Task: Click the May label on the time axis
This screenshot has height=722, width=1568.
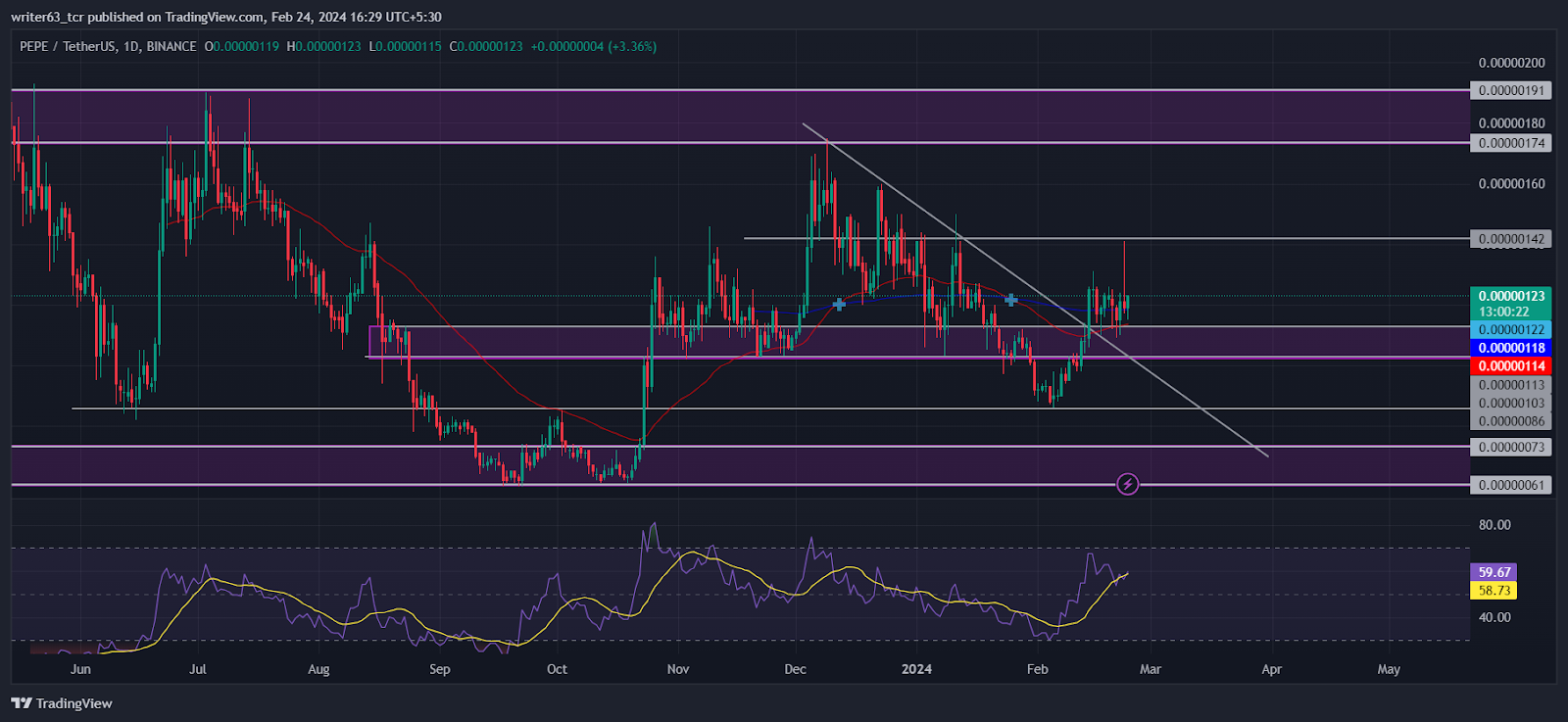Action: pos(1389,669)
